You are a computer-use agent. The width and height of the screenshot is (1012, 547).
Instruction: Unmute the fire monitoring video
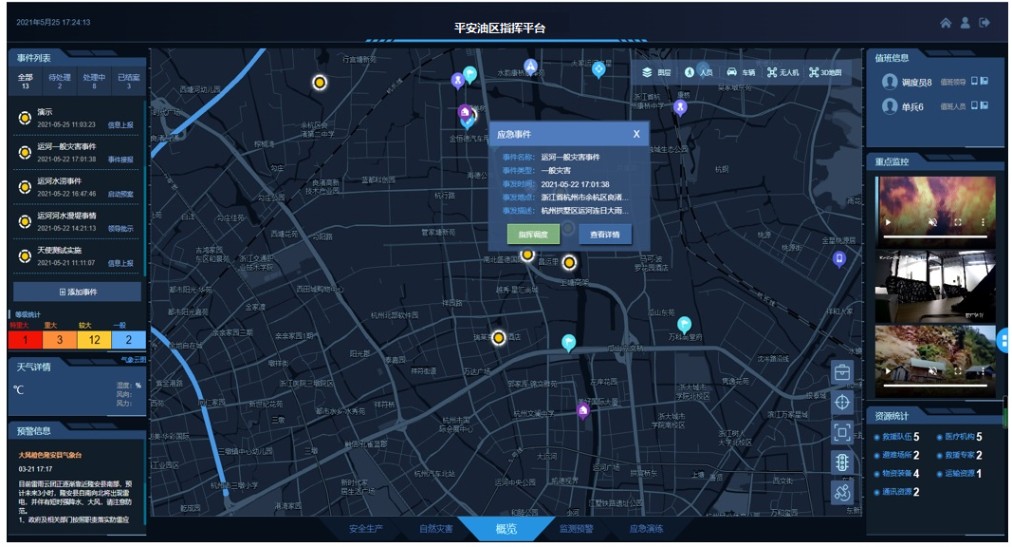[933, 222]
